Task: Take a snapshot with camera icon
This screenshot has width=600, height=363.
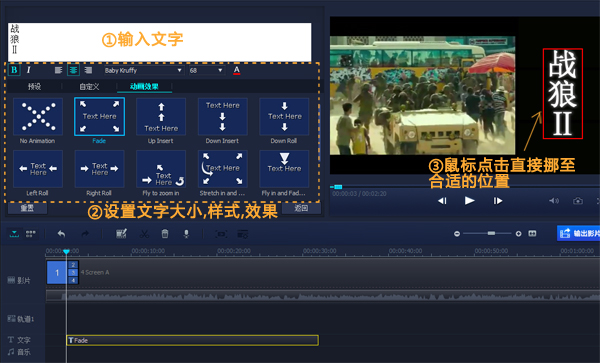Action: tap(578, 201)
